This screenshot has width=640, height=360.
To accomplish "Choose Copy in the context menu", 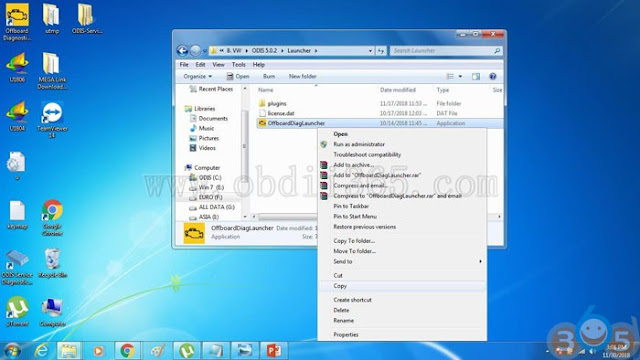I will pos(402,286).
